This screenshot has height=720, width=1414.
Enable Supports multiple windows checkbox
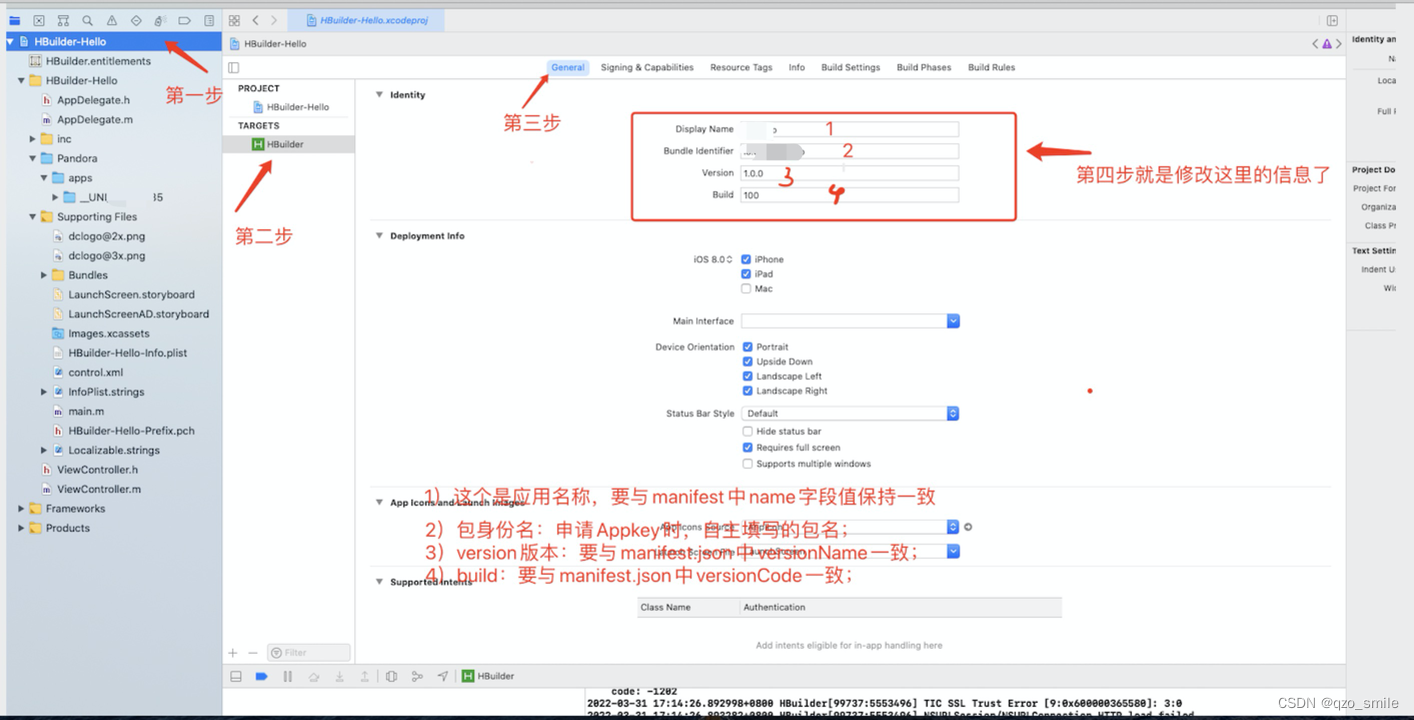[x=748, y=464]
